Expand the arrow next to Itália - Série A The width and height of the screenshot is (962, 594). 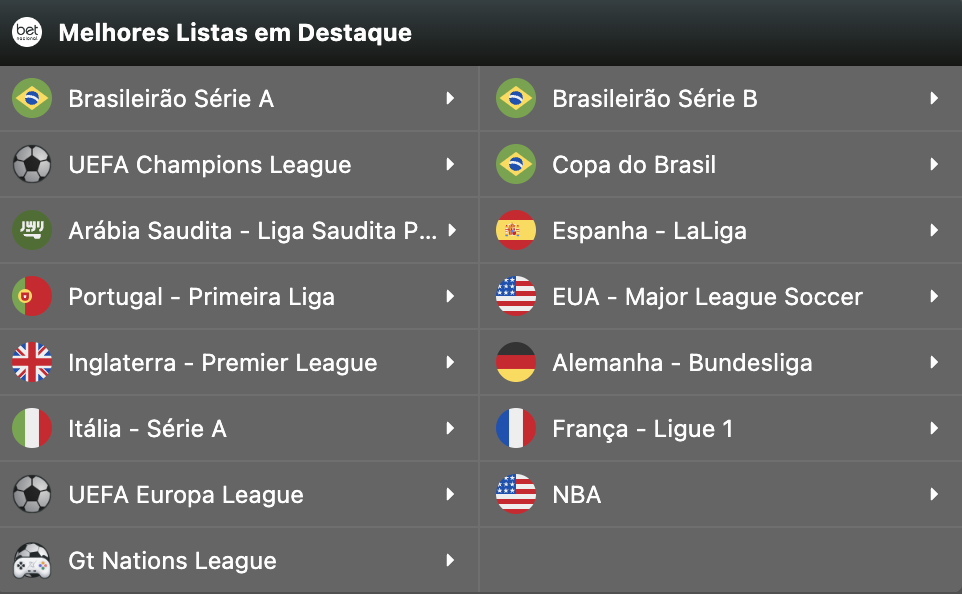click(x=450, y=428)
